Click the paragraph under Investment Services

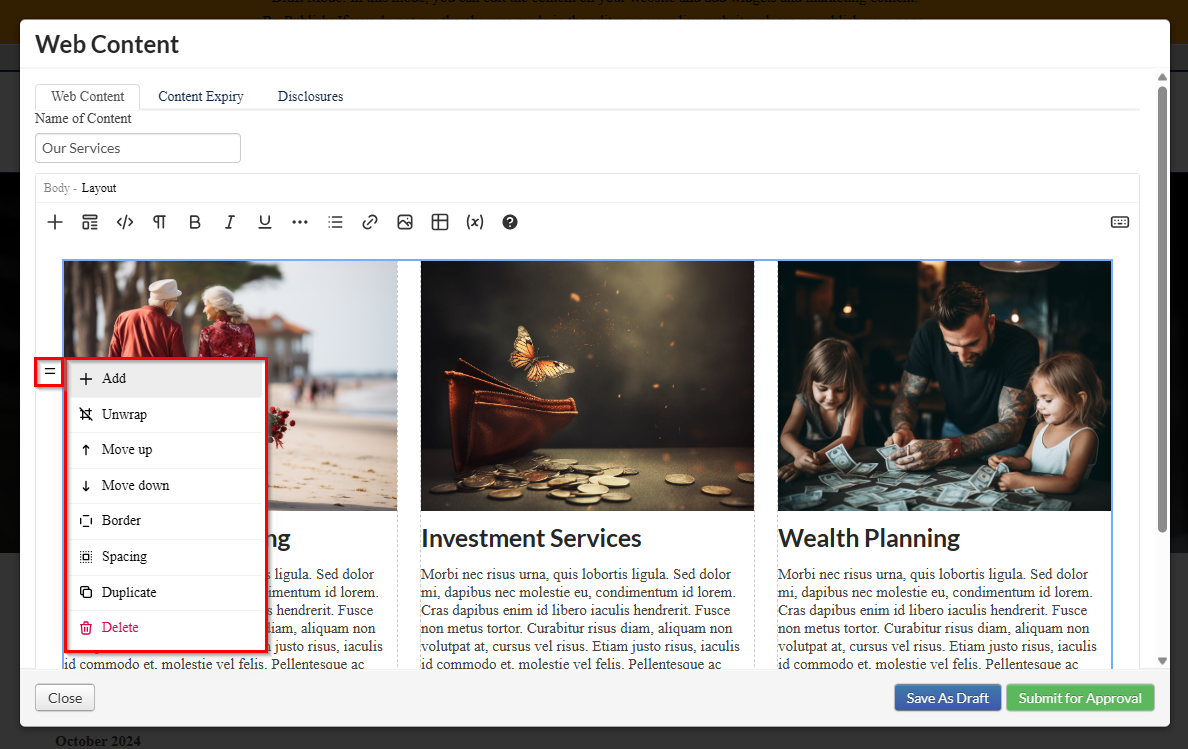(579, 619)
